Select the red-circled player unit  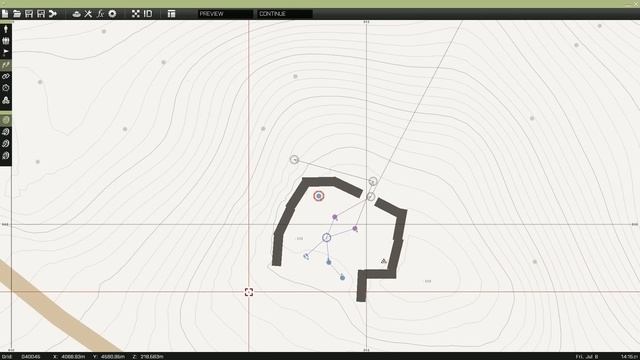pos(318,196)
